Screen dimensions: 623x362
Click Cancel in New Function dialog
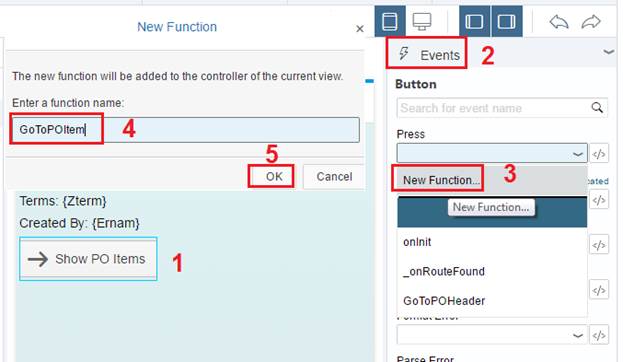coord(334,176)
